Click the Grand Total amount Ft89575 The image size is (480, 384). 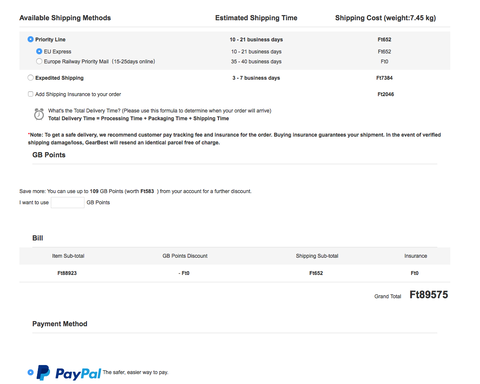click(x=429, y=295)
